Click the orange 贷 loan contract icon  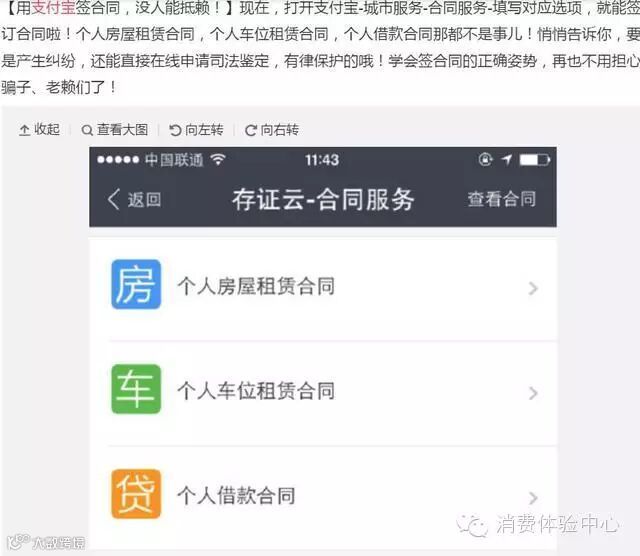click(x=136, y=494)
